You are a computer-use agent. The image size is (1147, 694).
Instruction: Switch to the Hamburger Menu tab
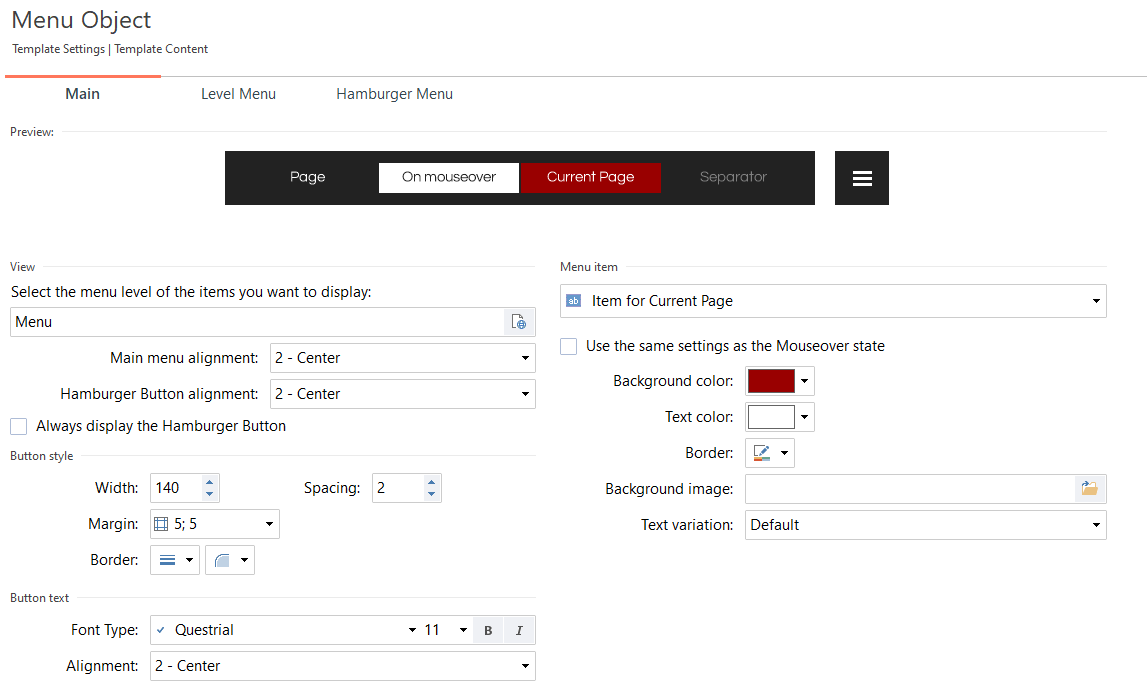coord(394,94)
